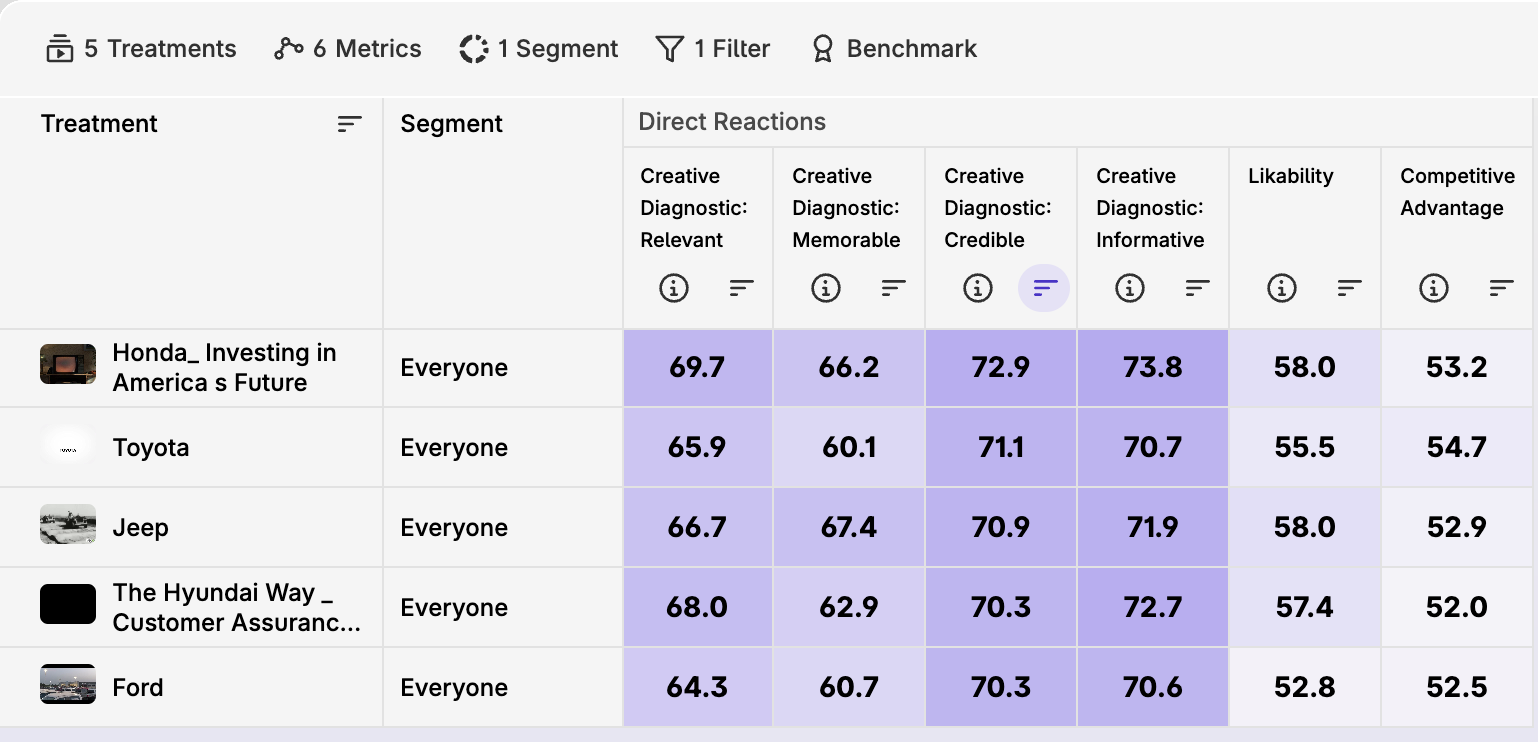Image resolution: width=1538 pixels, height=742 pixels.
Task: Click Ford's Likability score 52.8
Action: 1305,688
